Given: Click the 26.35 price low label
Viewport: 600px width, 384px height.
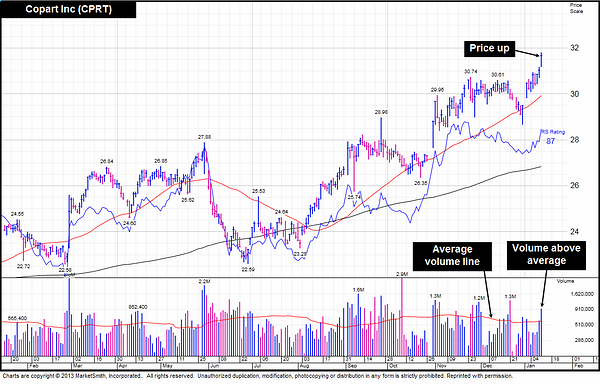Looking at the screenshot, I should [421, 183].
